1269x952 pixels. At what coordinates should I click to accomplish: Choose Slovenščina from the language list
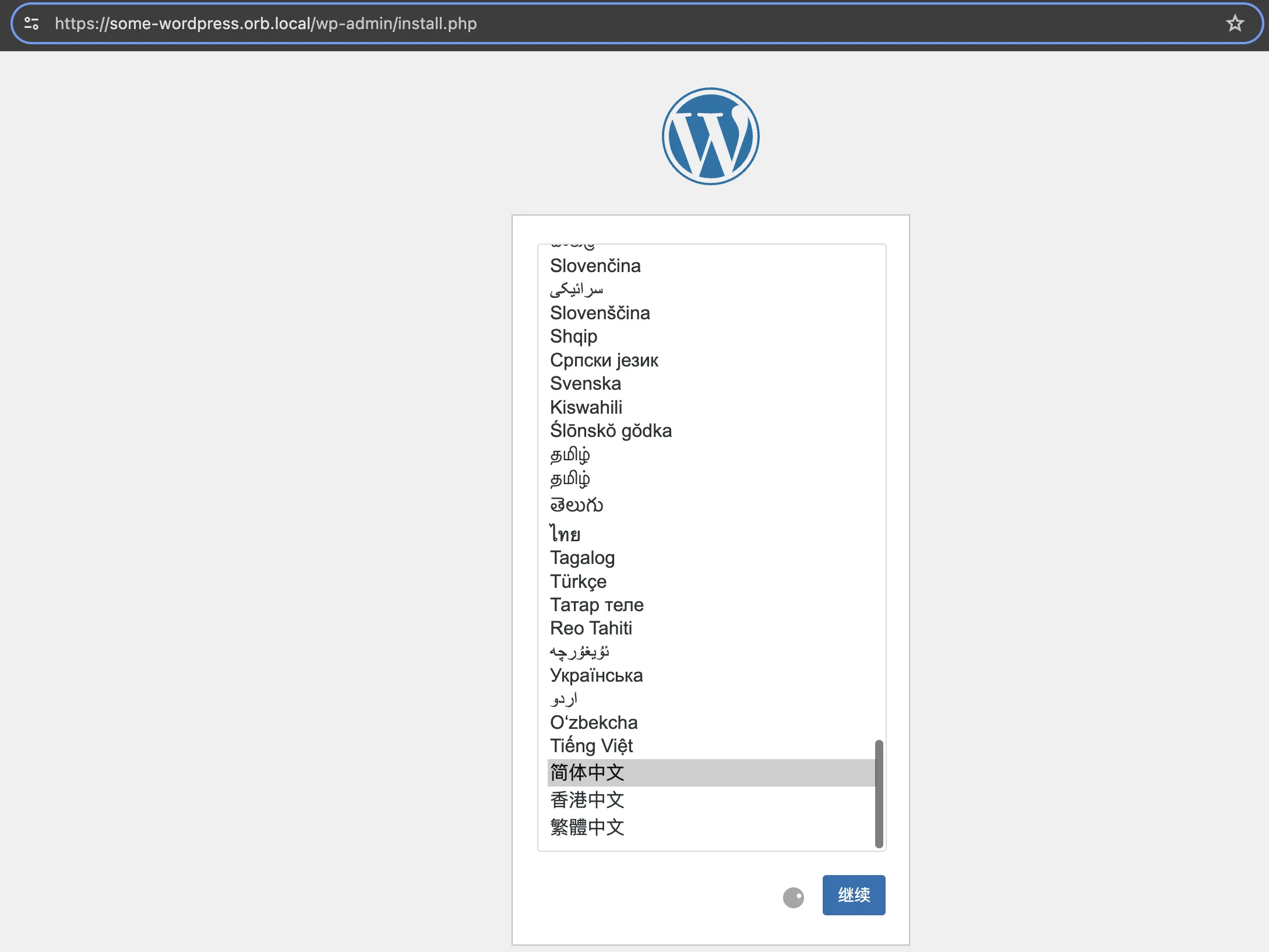711,313
